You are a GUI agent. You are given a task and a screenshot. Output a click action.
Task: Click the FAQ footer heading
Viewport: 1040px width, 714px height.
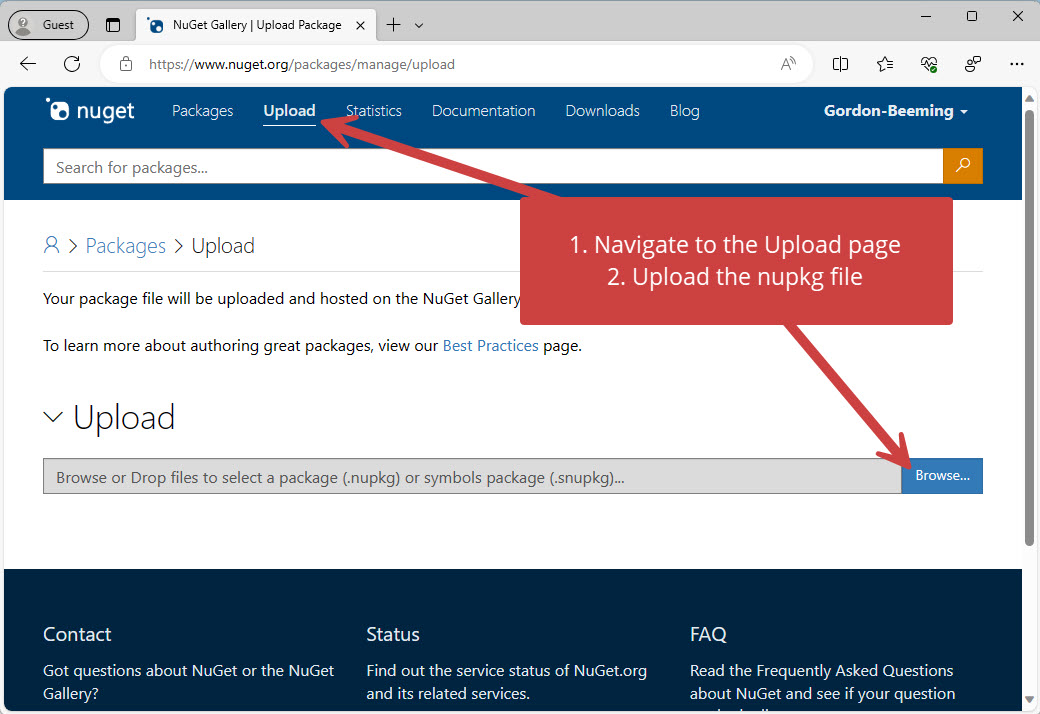coord(708,634)
